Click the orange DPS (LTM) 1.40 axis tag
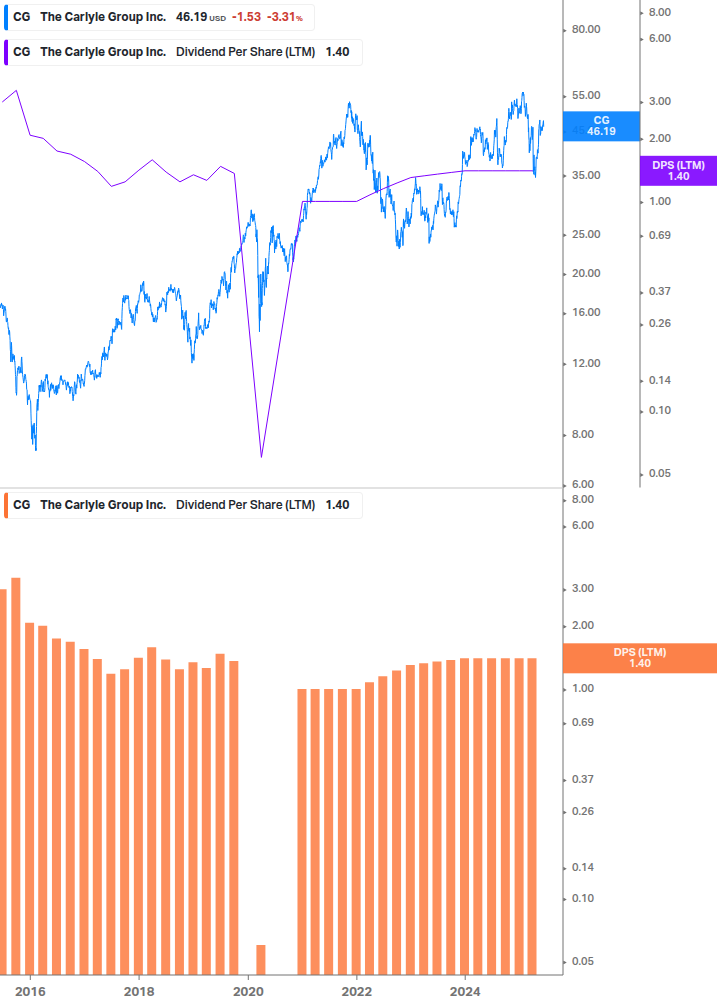Screen dimensions: 717x1005 pos(639,658)
